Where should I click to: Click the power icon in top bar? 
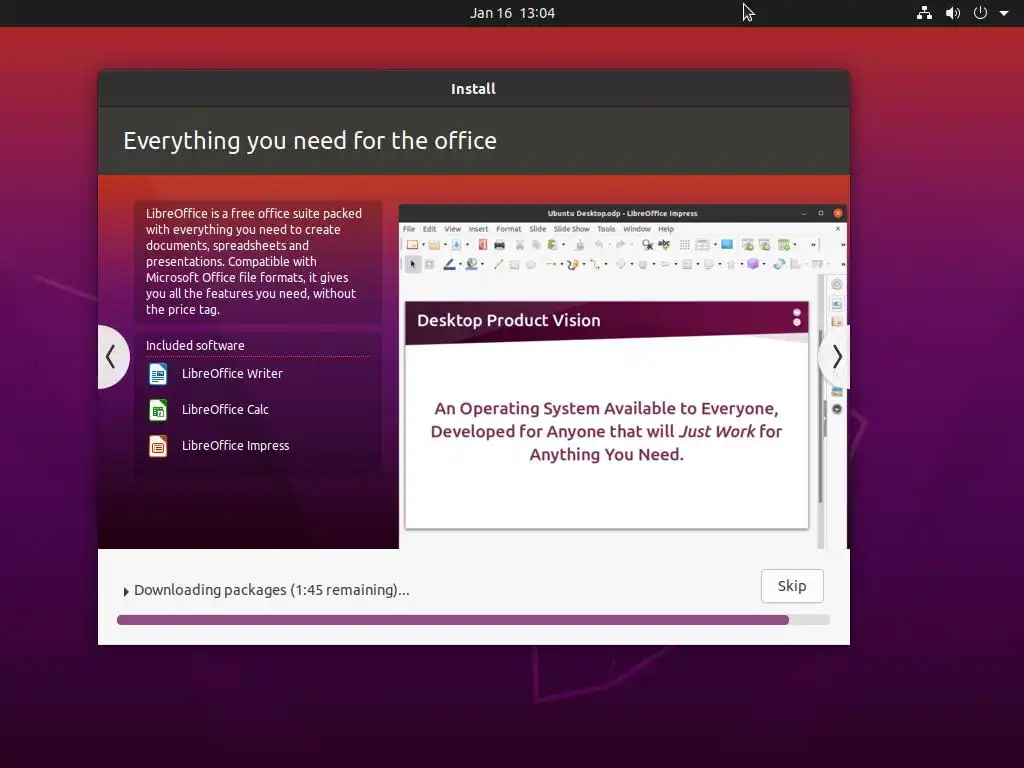click(980, 13)
